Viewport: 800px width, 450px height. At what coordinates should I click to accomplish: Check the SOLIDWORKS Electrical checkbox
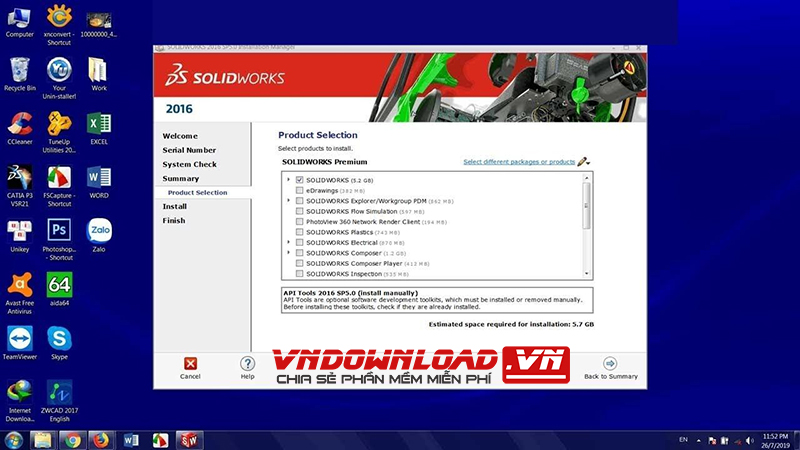(x=299, y=243)
